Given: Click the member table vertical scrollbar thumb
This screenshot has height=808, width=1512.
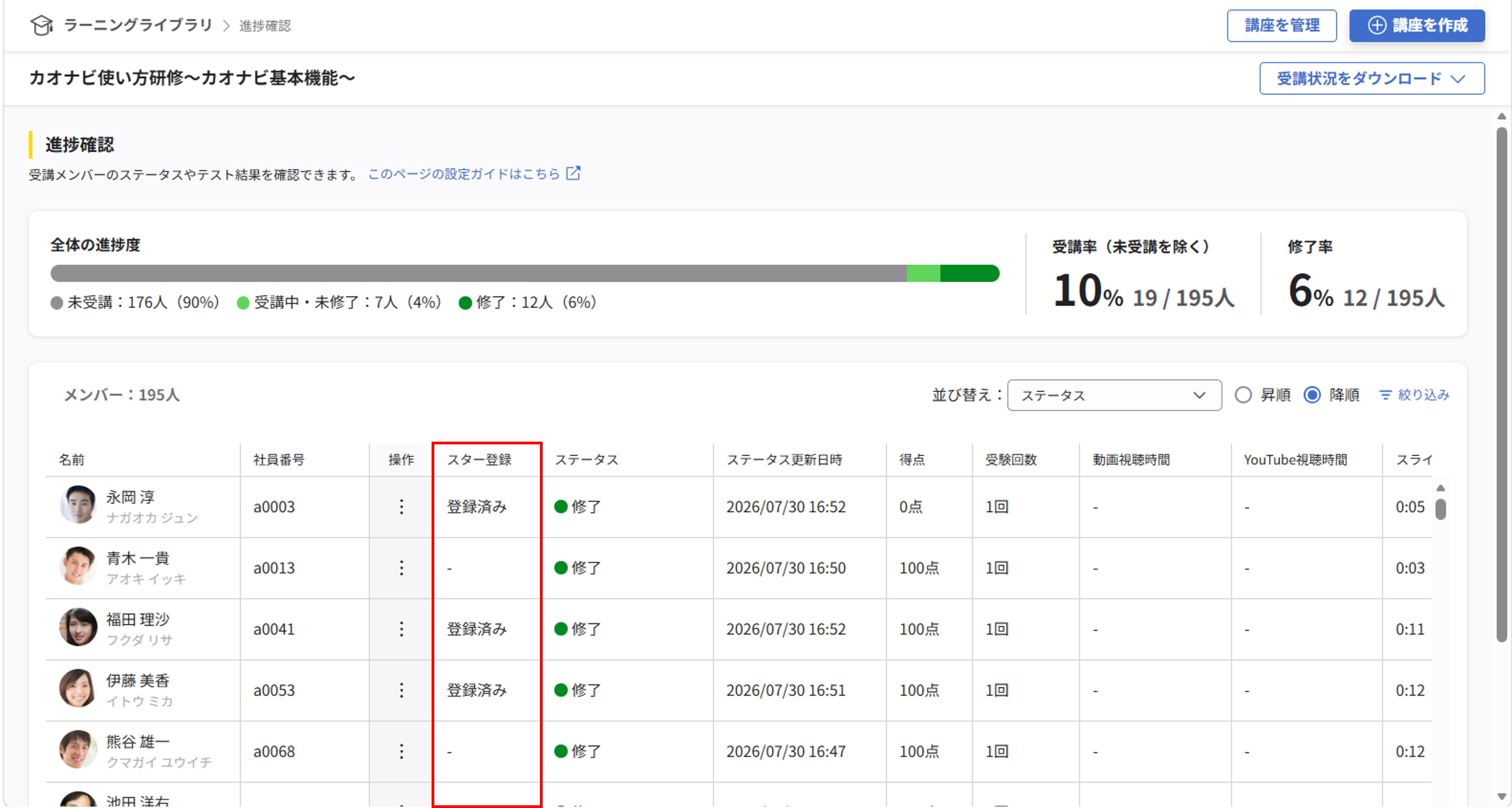Looking at the screenshot, I should tap(1441, 509).
